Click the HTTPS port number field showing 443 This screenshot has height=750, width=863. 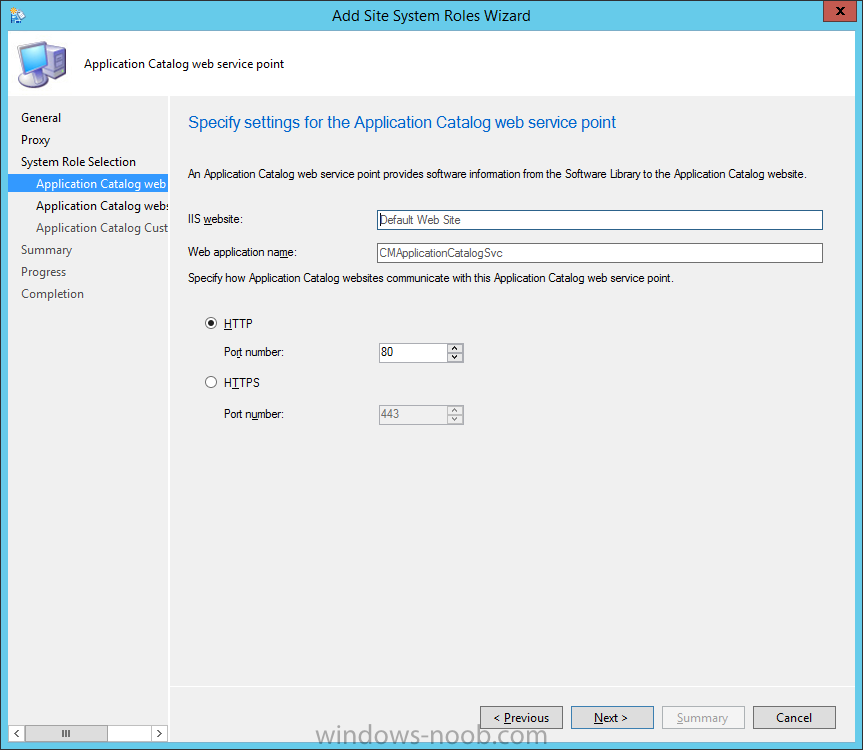tap(413, 415)
